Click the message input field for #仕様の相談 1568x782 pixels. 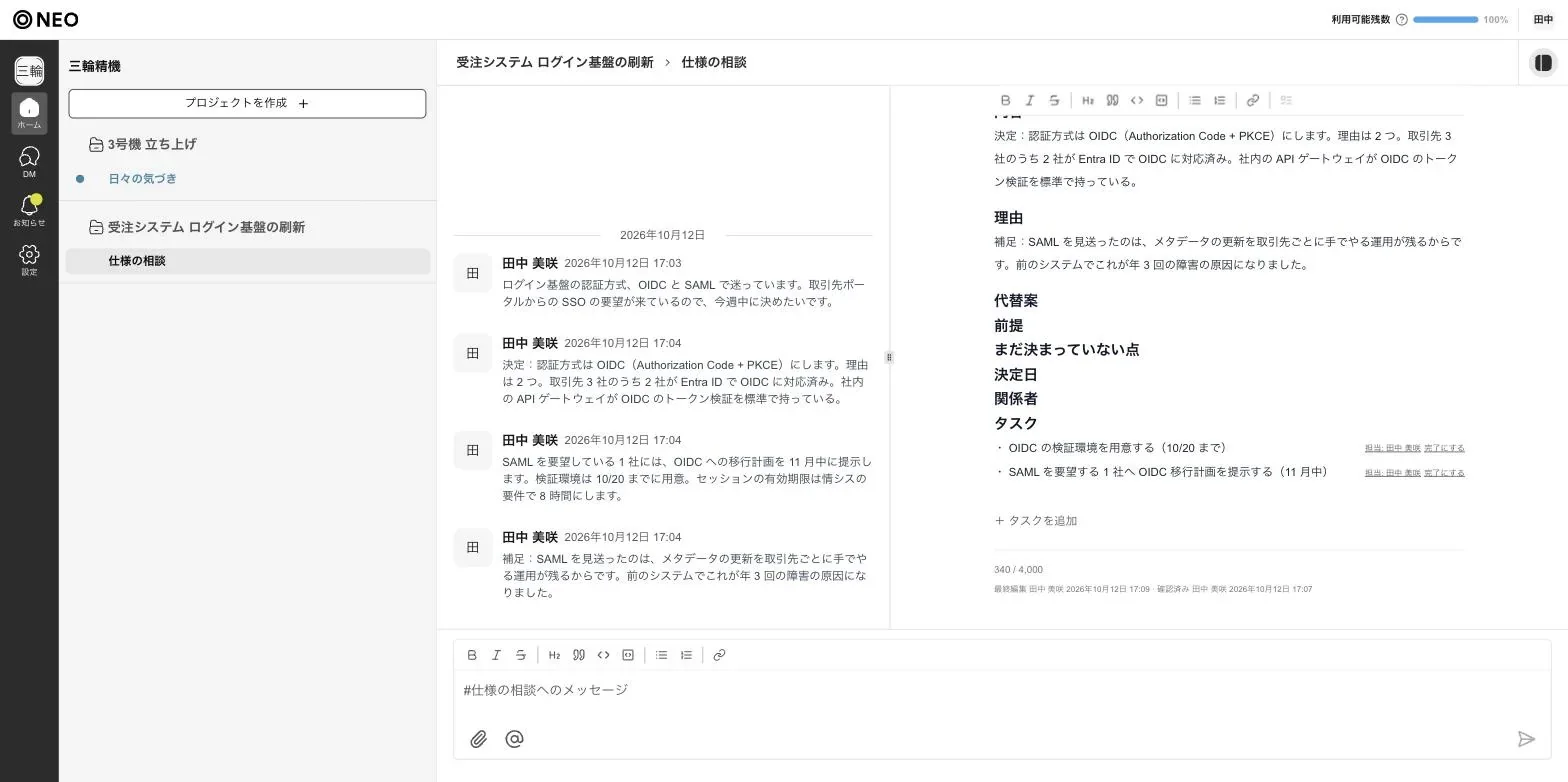point(1002,690)
